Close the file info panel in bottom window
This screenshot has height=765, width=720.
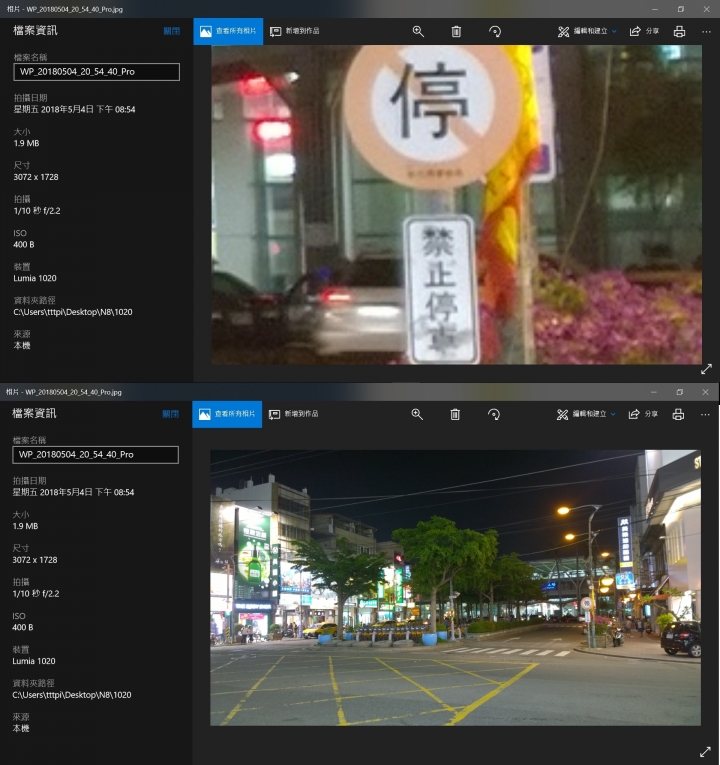point(170,414)
